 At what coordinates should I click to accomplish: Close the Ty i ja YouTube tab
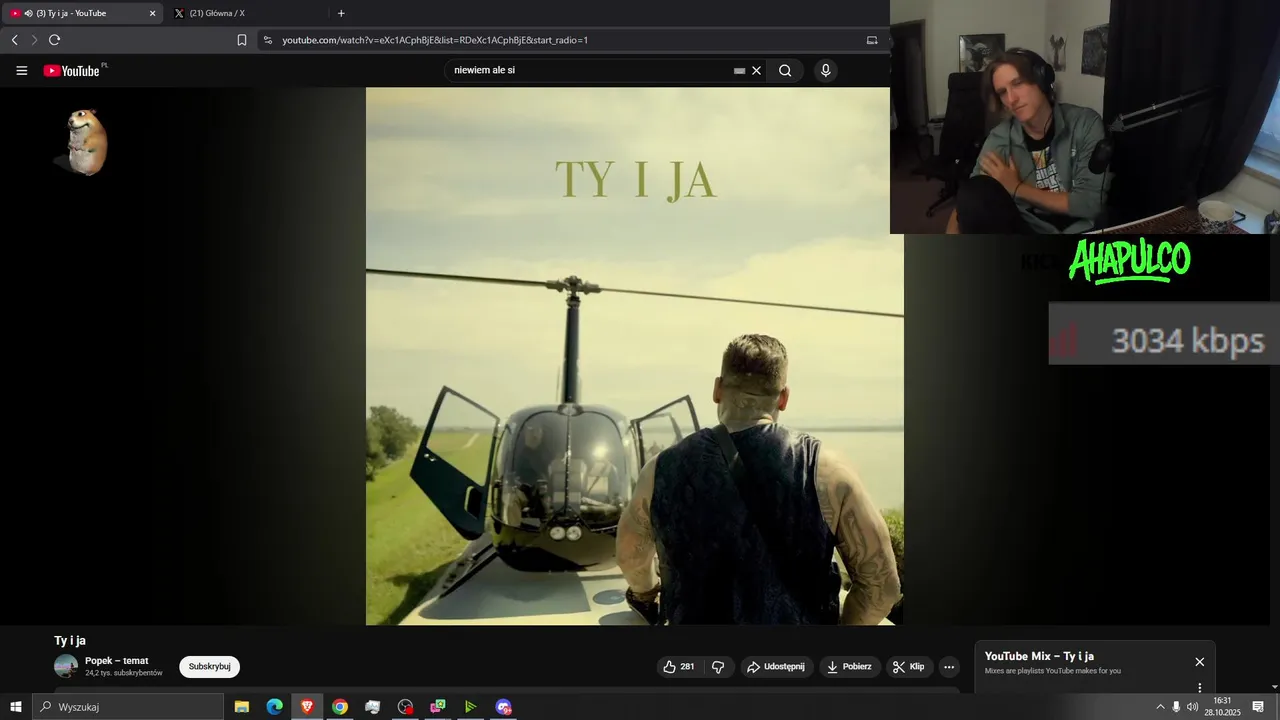tap(152, 13)
